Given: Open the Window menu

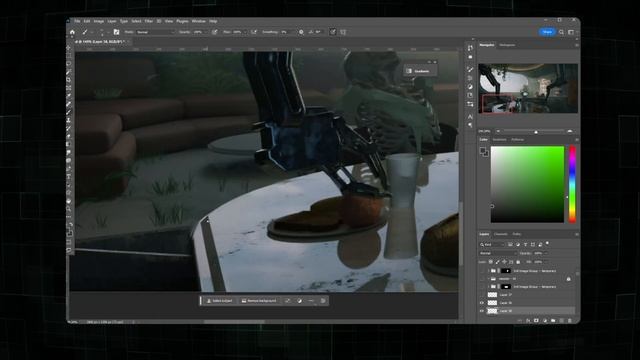Looking at the screenshot, I should pyautogui.click(x=198, y=21).
